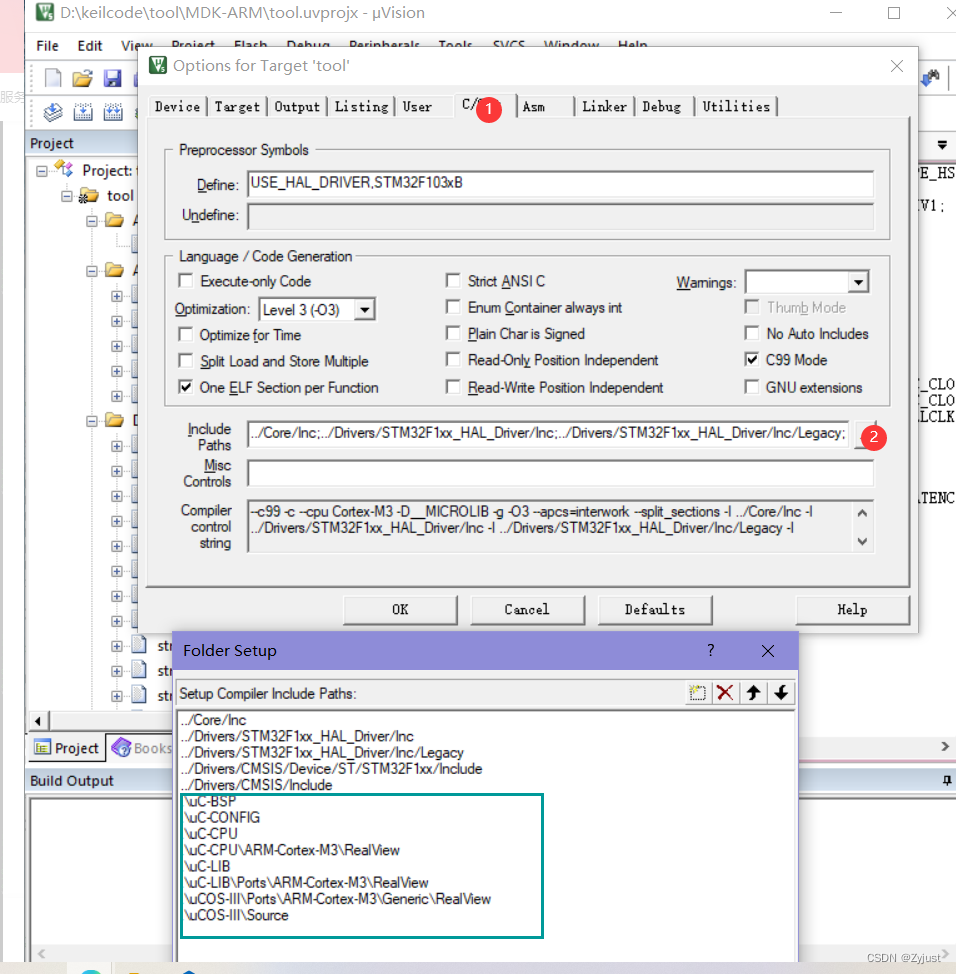Select the Project tab at panel bottom
Image resolution: width=956 pixels, height=974 pixels.
tap(67, 748)
